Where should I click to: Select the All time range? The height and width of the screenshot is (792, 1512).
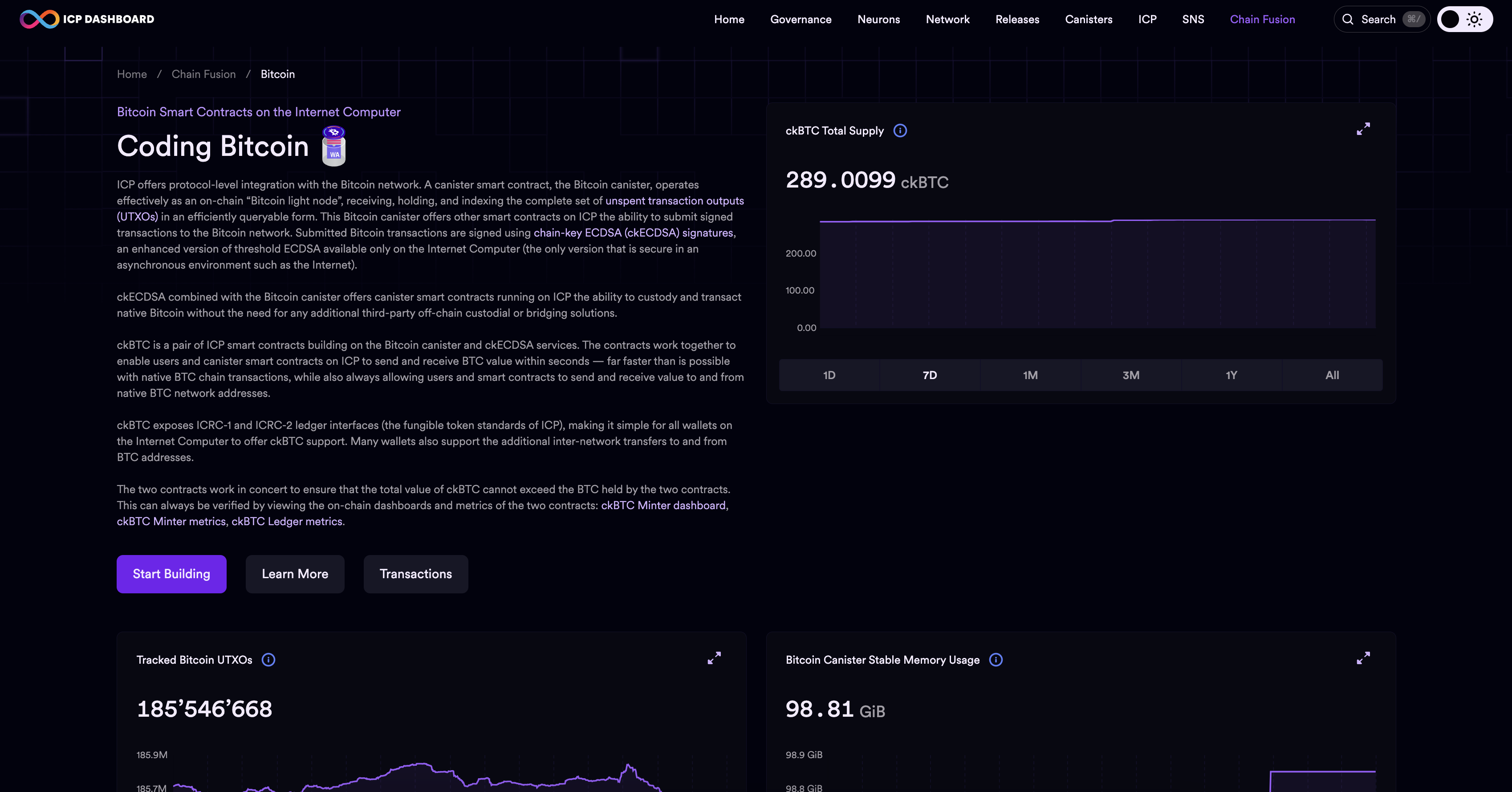coord(1333,375)
